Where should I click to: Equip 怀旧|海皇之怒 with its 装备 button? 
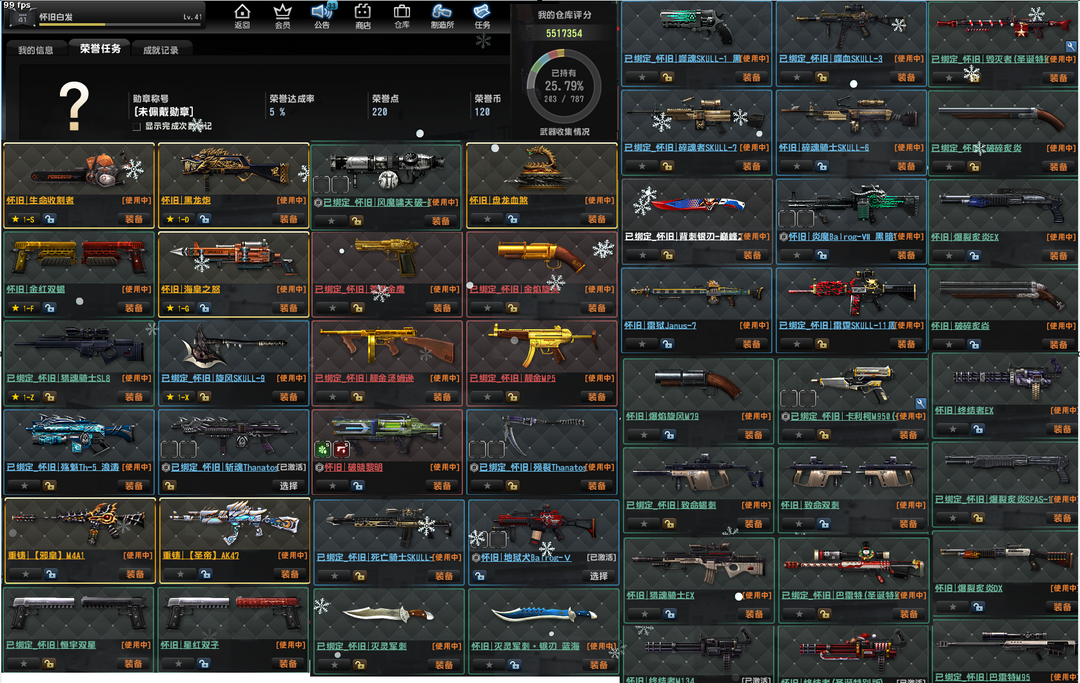[x=289, y=308]
